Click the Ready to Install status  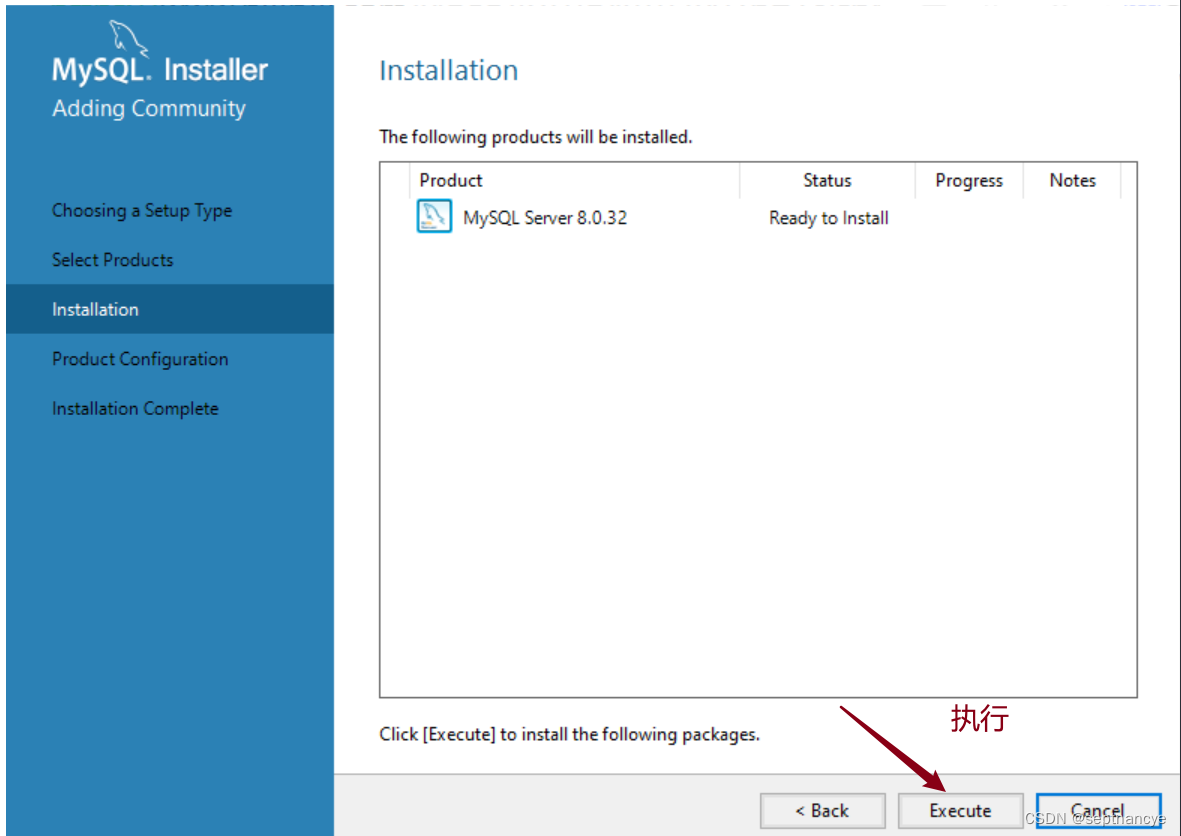[x=829, y=218]
